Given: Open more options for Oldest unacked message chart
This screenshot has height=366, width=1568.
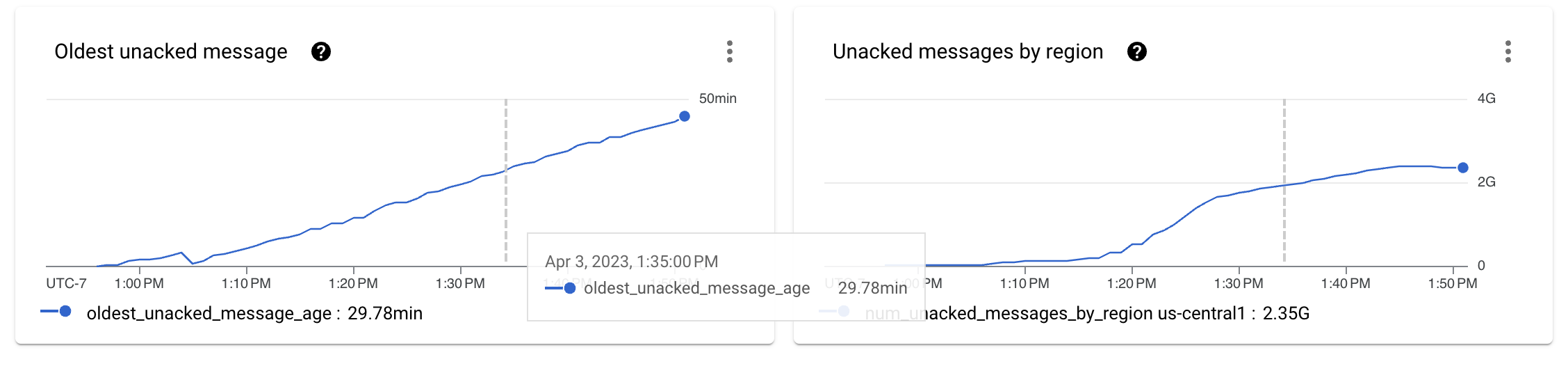Looking at the screenshot, I should click(729, 51).
